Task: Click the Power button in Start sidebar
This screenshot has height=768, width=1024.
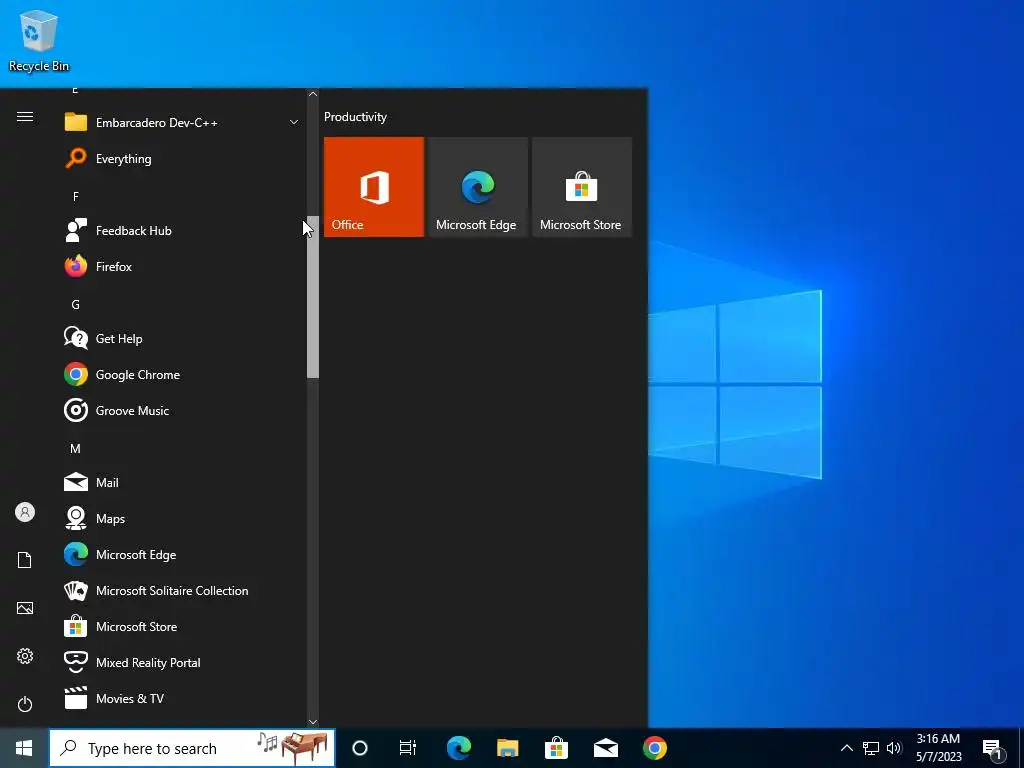Action: pyautogui.click(x=25, y=704)
